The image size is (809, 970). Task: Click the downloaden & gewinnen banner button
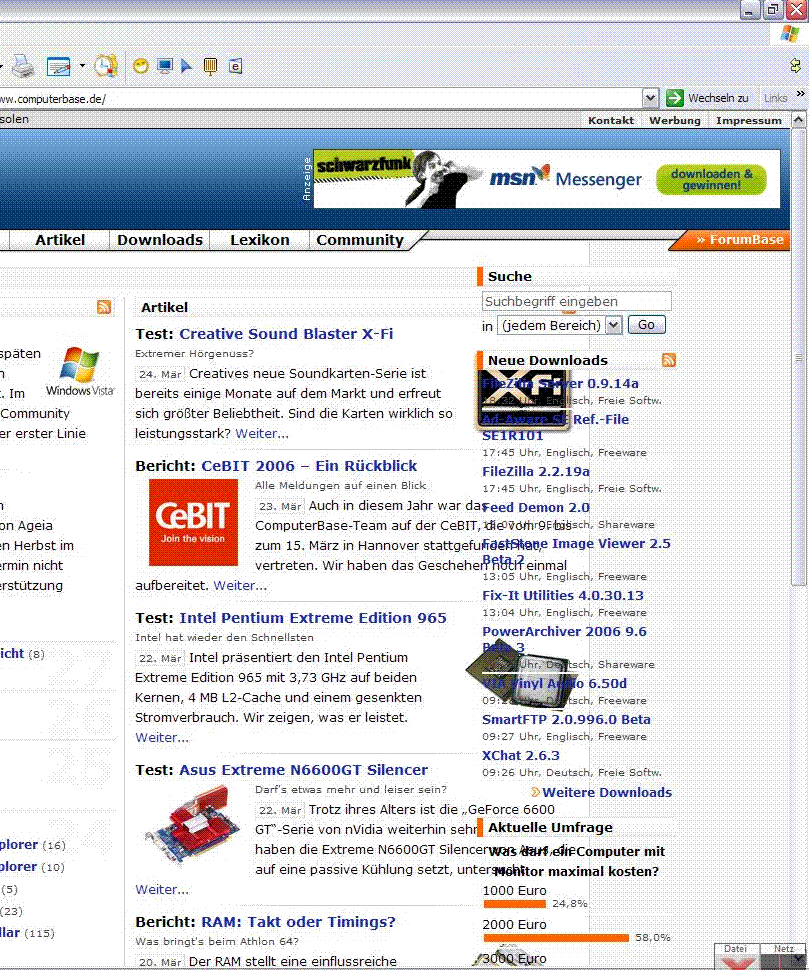[711, 179]
